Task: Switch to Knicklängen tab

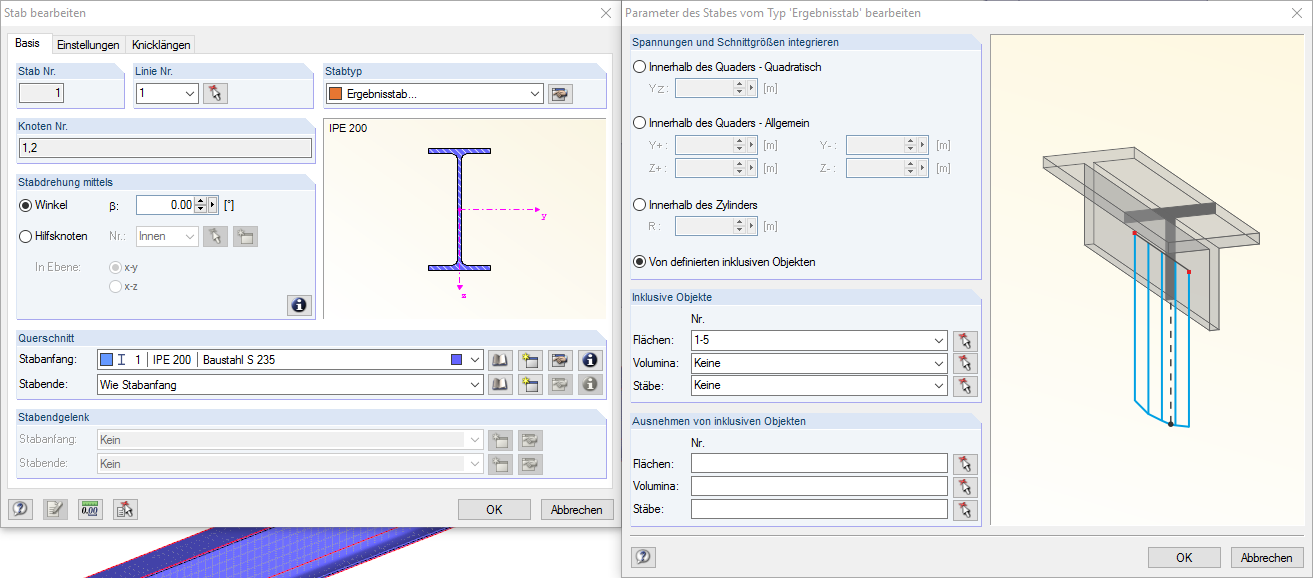Action: click(161, 45)
